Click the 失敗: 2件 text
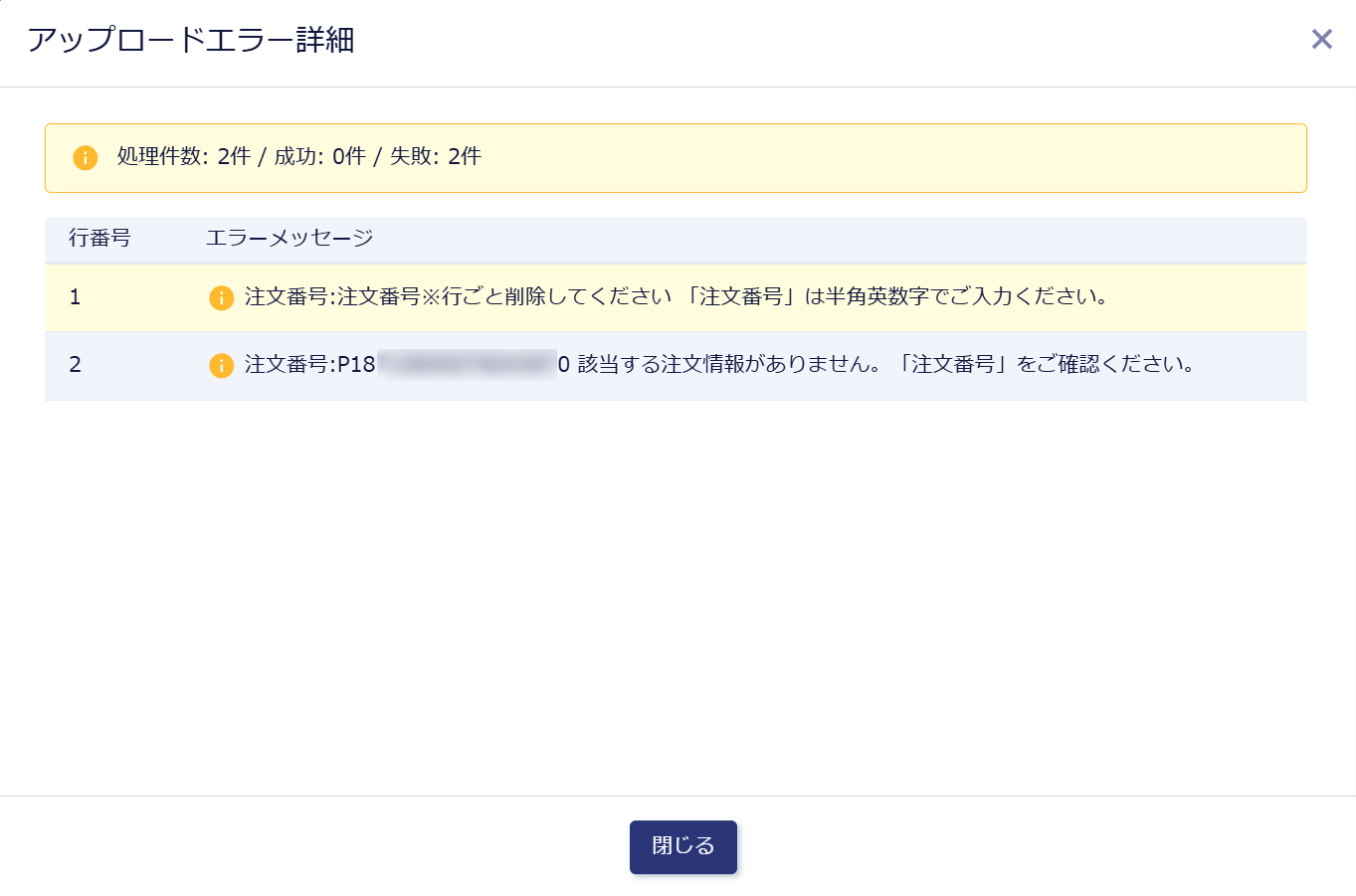 [436, 156]
